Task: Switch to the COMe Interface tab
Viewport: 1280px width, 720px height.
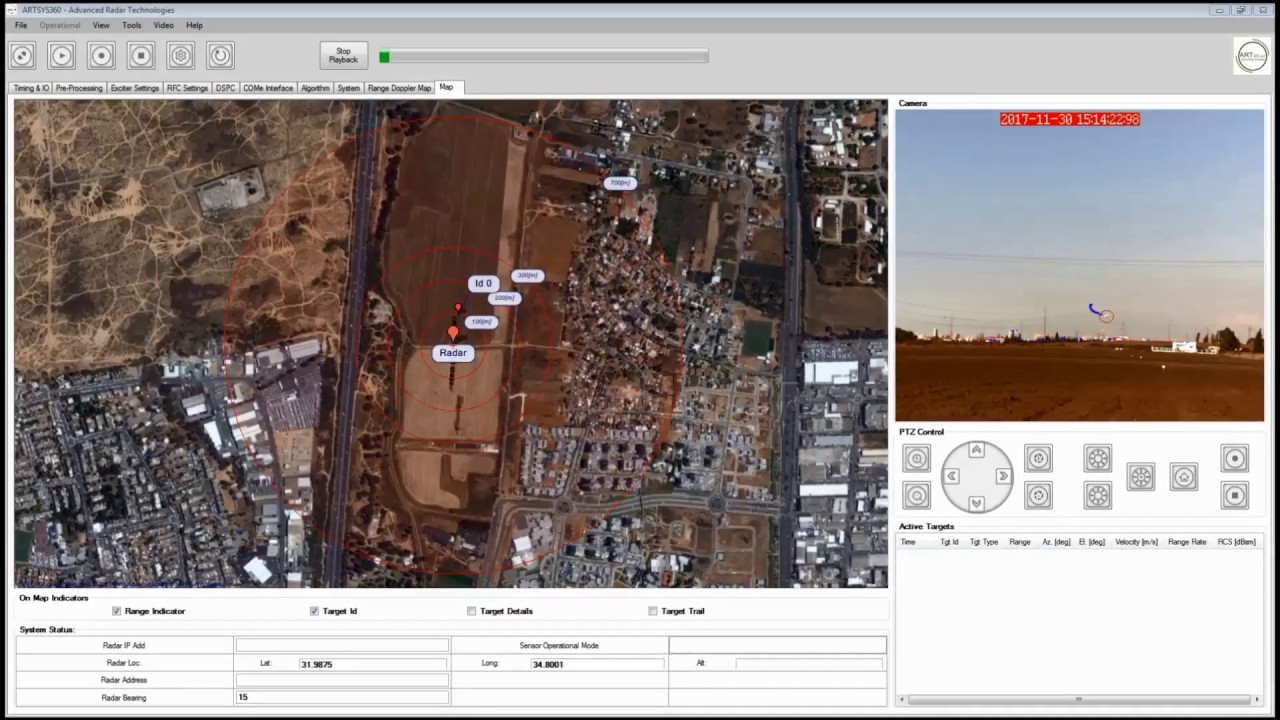Action: pos(268,88)
